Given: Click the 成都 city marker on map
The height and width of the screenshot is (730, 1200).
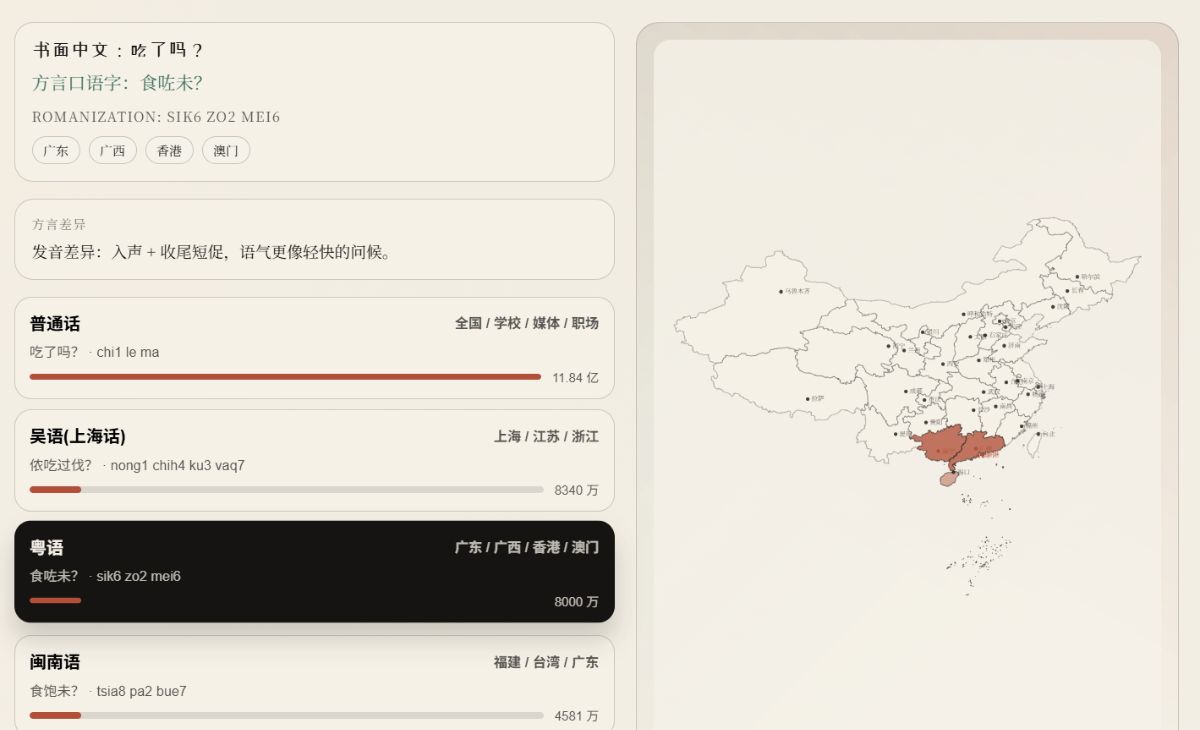Looking at the screenshot, I should tap(907, 391).
